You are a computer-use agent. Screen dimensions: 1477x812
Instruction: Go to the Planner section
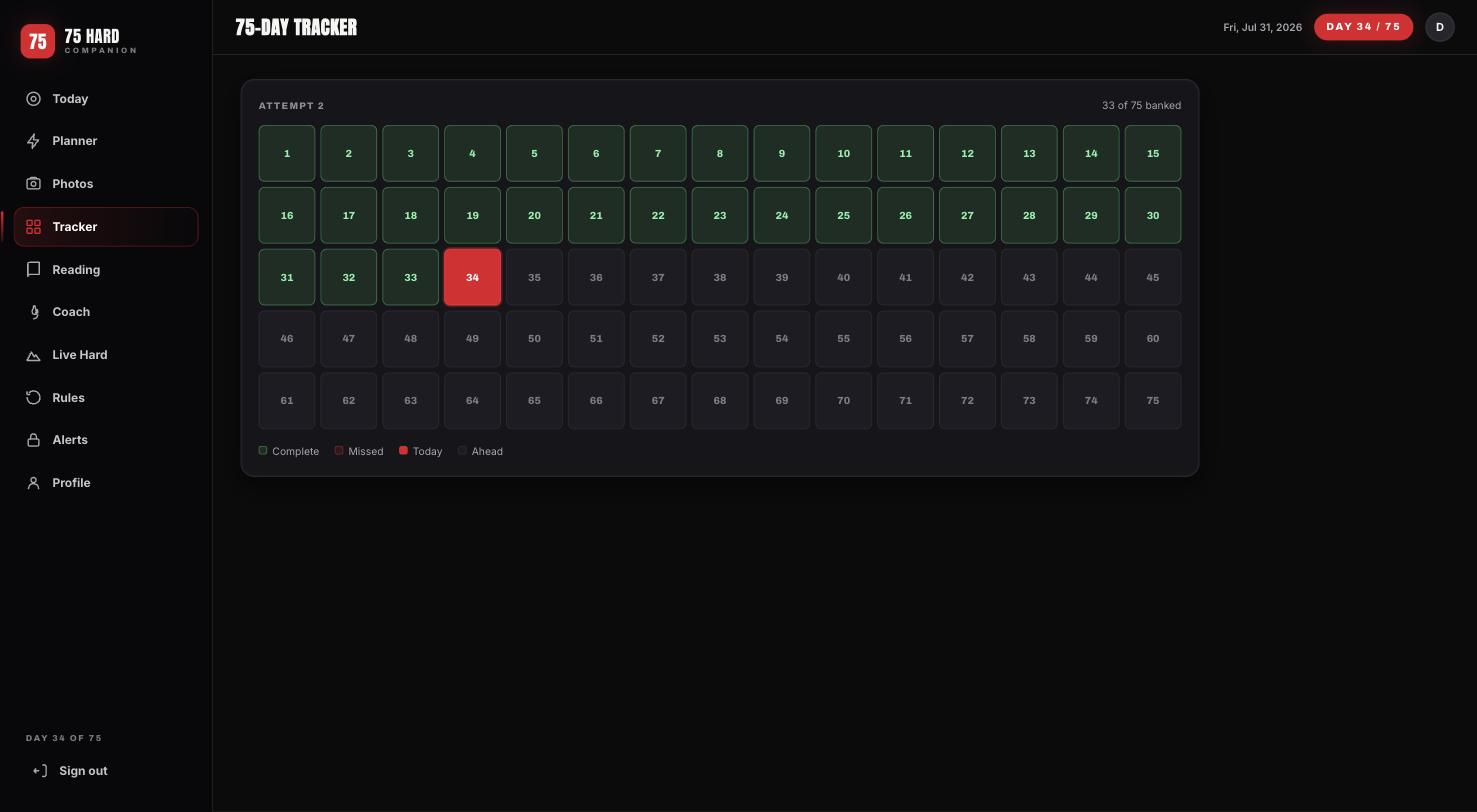point(106,141)
